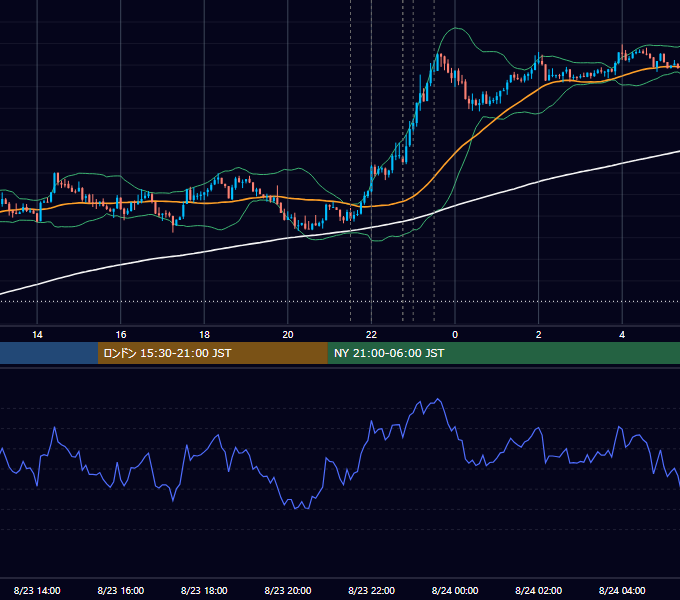Click the 8/23 20:00 time label
Image resolution: width=680 pixels, height=600 pixels.
[x=288, y=590]
